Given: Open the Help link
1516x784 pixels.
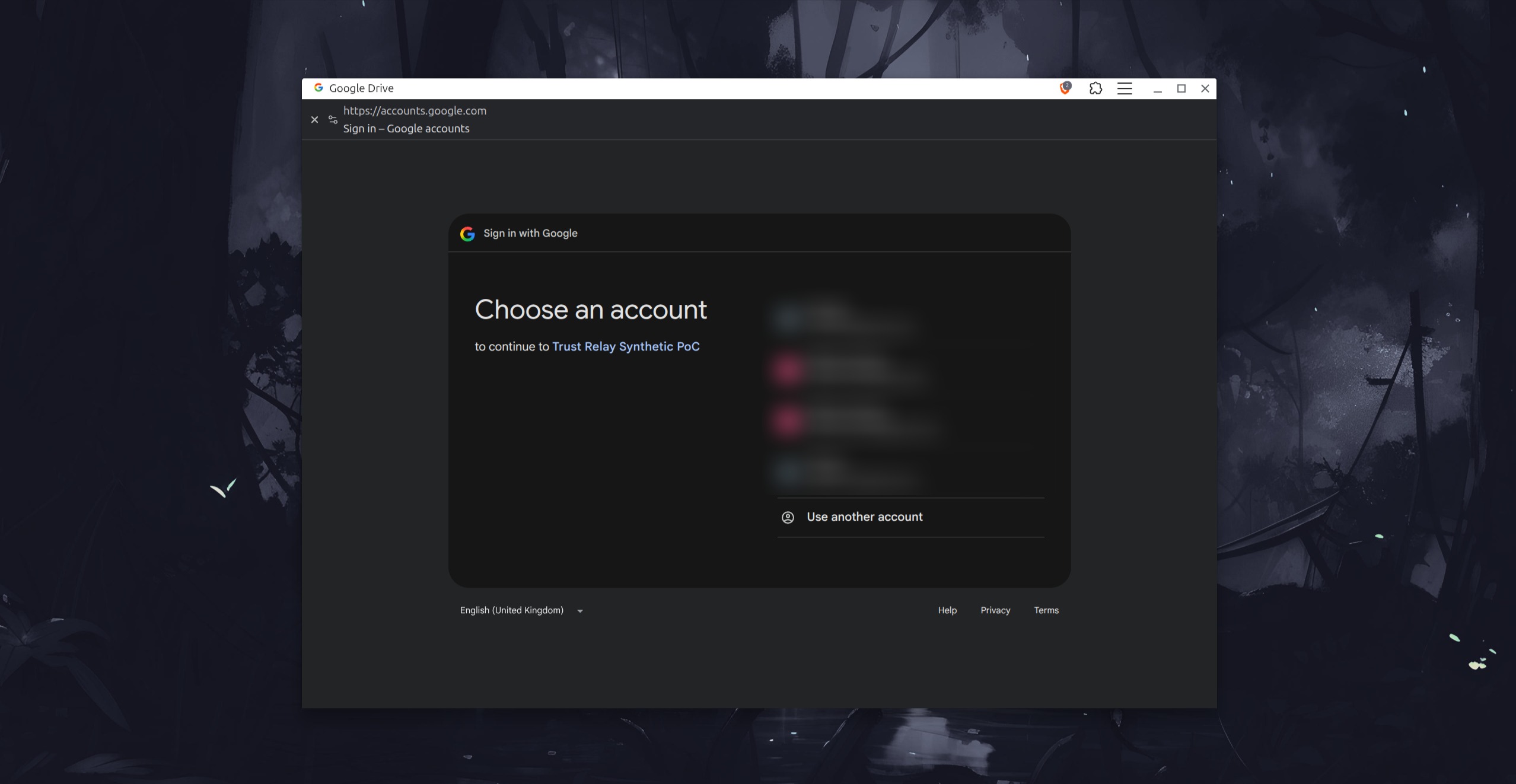Looking at the screenshot, I should tap(947, 610).
